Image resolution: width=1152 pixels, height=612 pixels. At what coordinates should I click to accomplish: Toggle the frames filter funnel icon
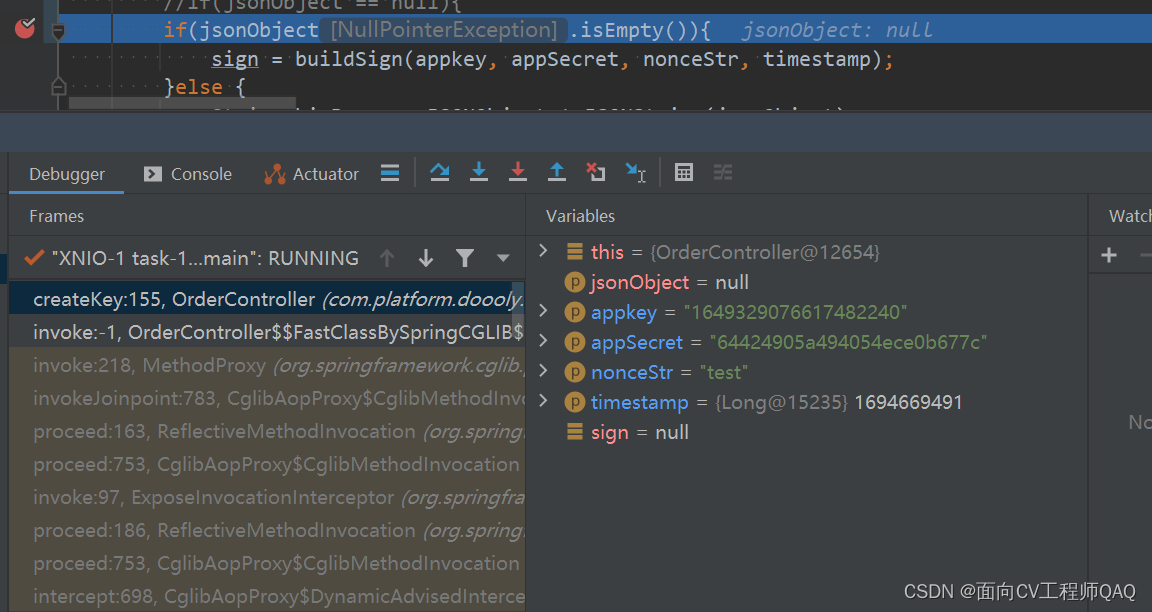465,257
